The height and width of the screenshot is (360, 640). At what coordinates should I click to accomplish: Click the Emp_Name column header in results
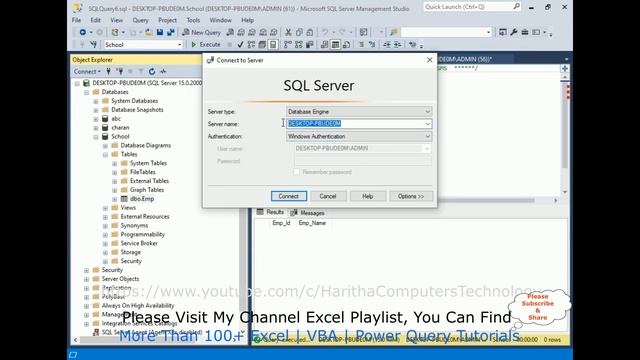[312, 223]
